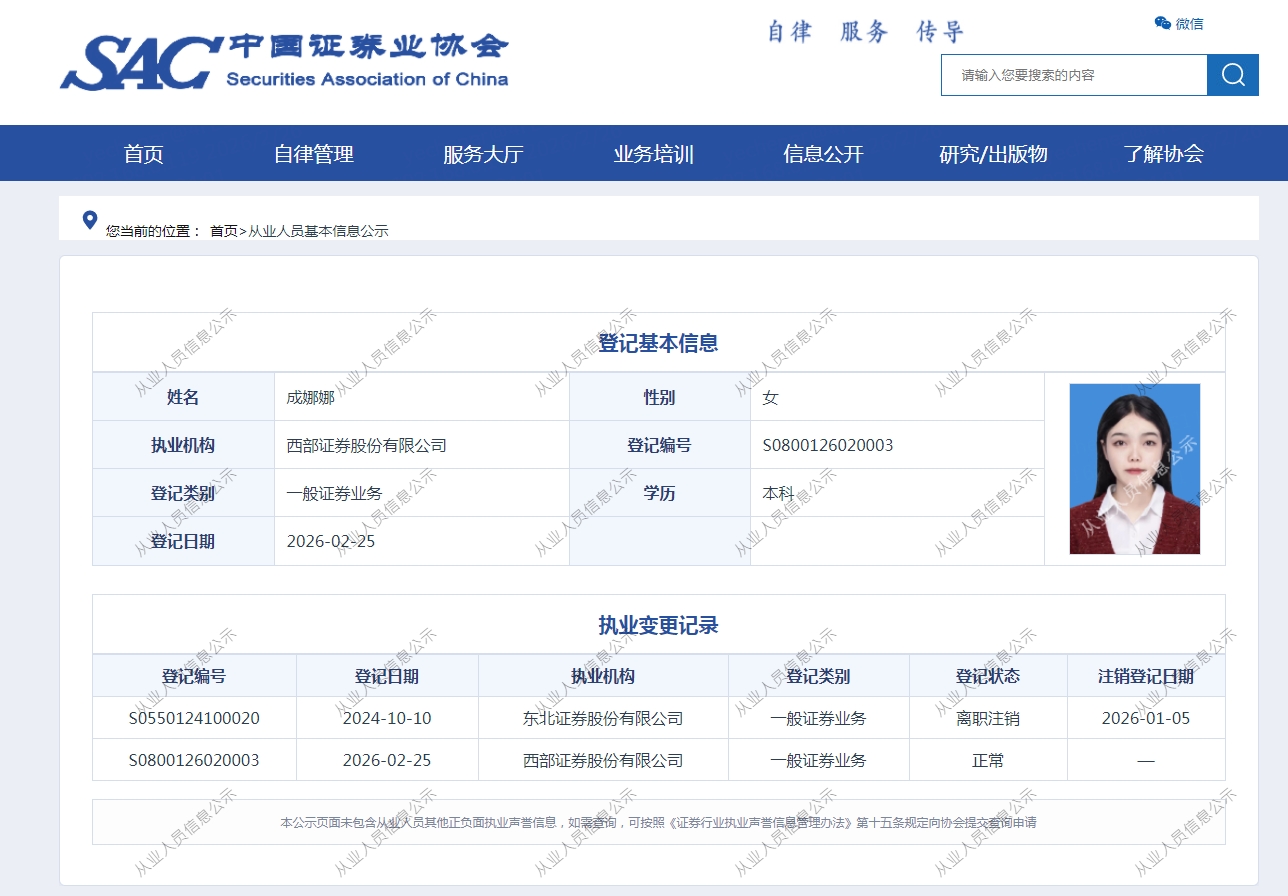Go to 服务大厅 in navigation
This screenshot has width=1288, height=896.
[483, 154]
